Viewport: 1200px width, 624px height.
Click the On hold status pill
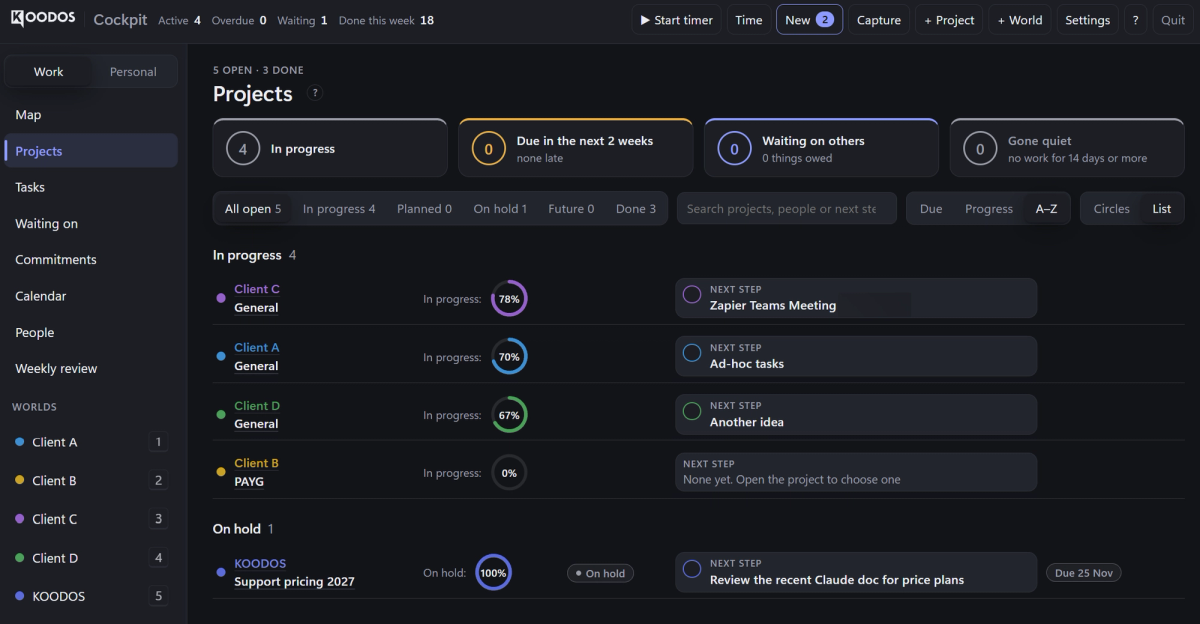tap(600, 573)
